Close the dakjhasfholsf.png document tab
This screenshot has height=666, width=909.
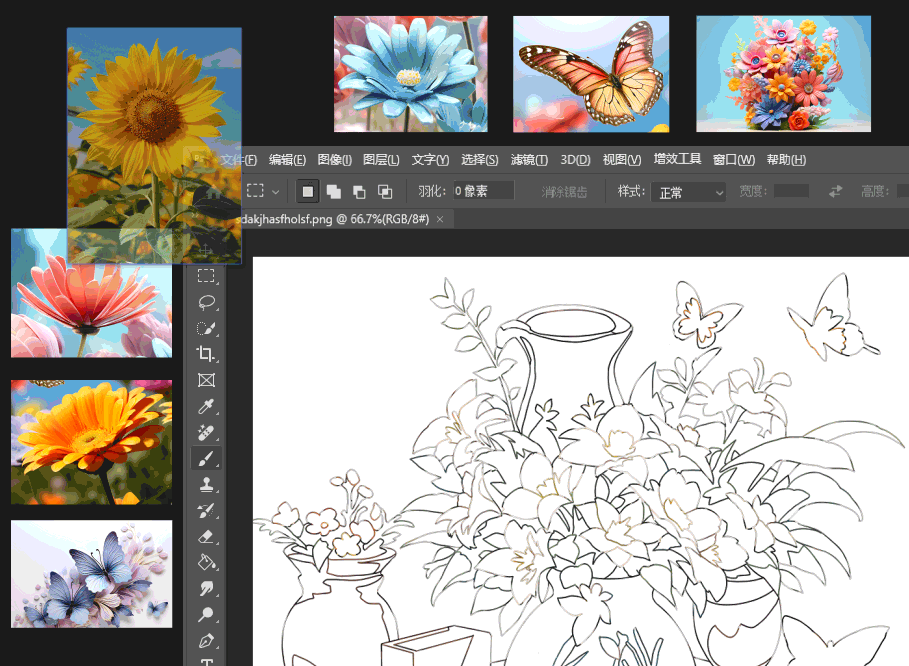pos(442,218)
